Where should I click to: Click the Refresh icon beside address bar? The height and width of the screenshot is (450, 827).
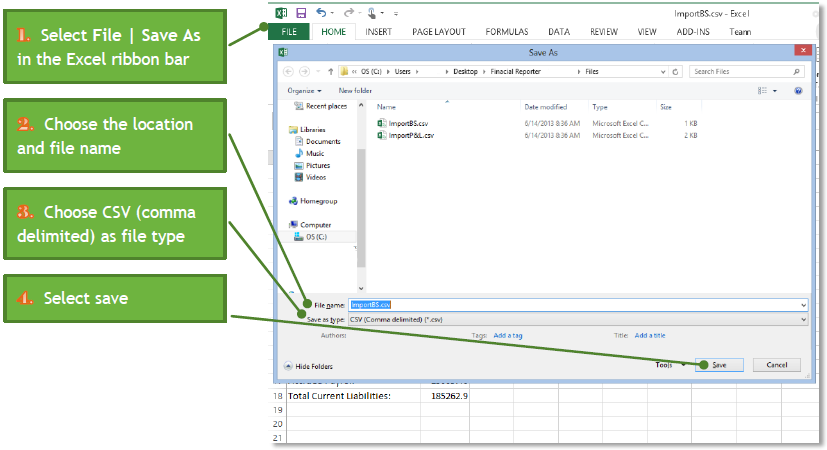click(675, 71)
